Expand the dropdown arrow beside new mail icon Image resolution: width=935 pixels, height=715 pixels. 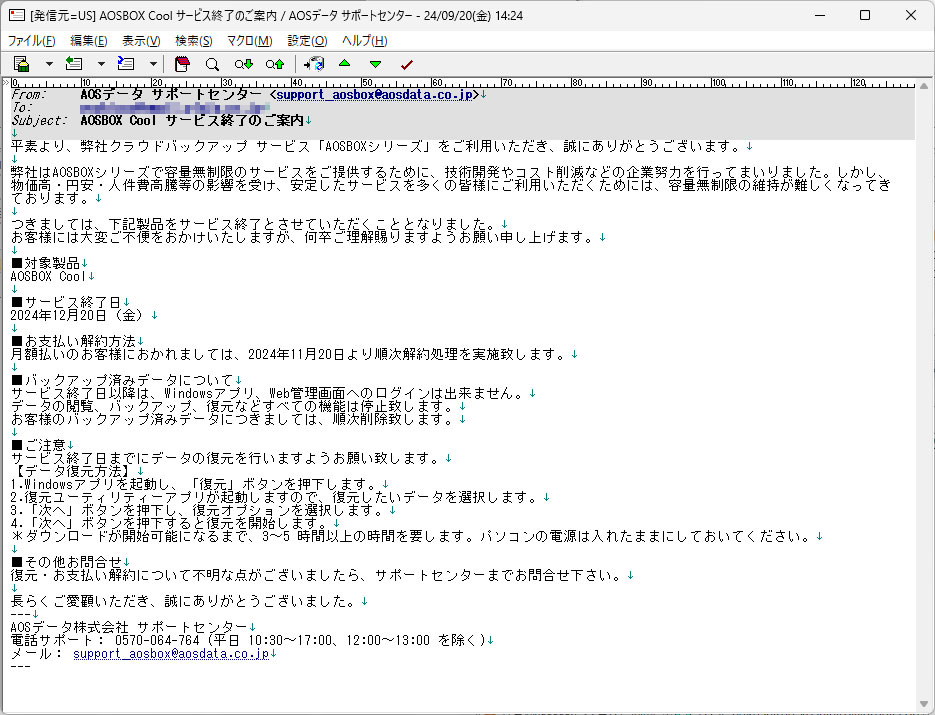[49, 64]
